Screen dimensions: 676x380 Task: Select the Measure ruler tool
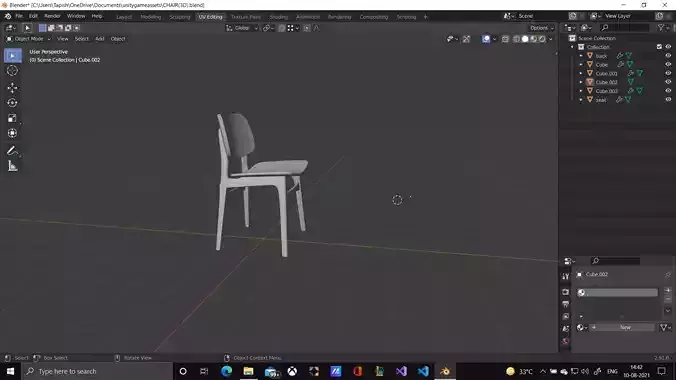tap(13, 166)
